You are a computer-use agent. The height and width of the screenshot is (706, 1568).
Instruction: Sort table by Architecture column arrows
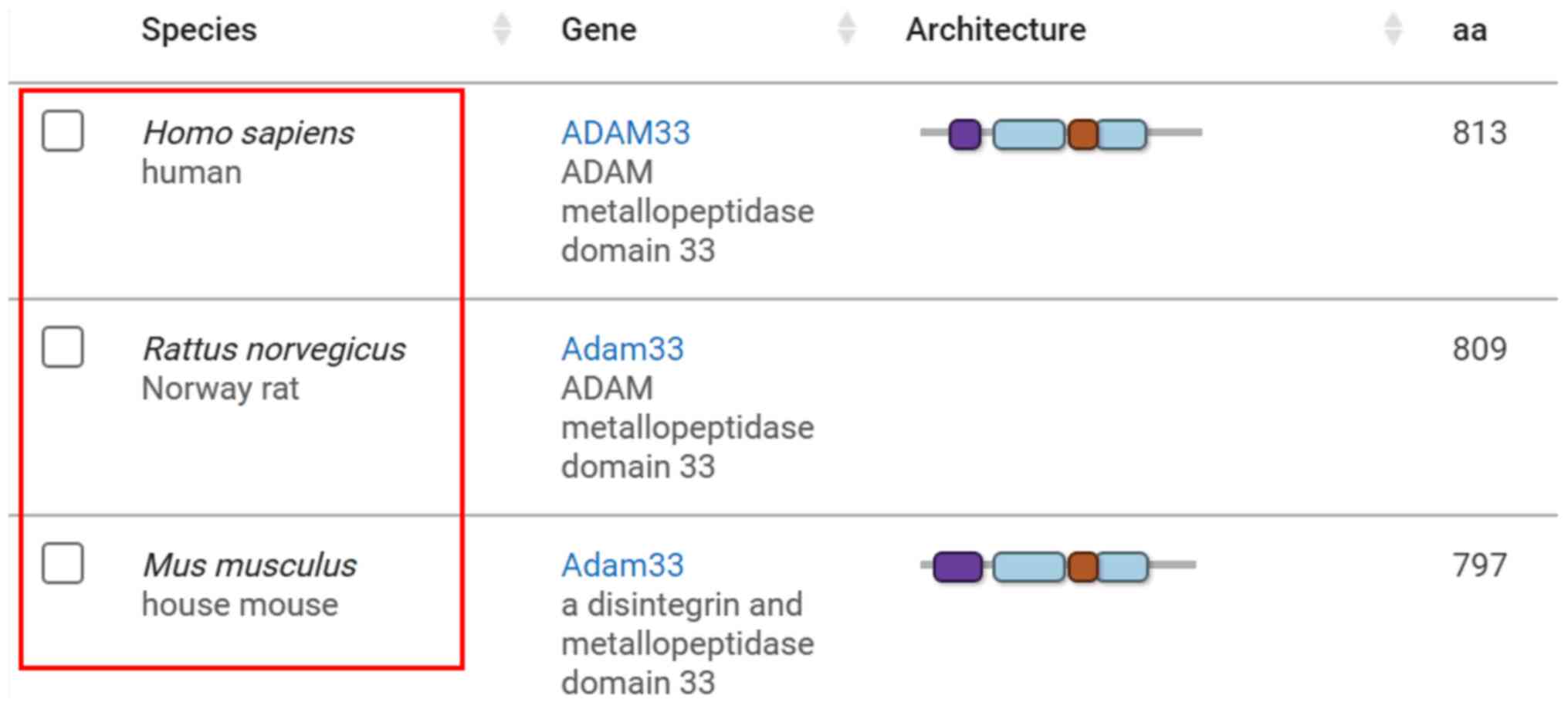tap(1392, 29)
